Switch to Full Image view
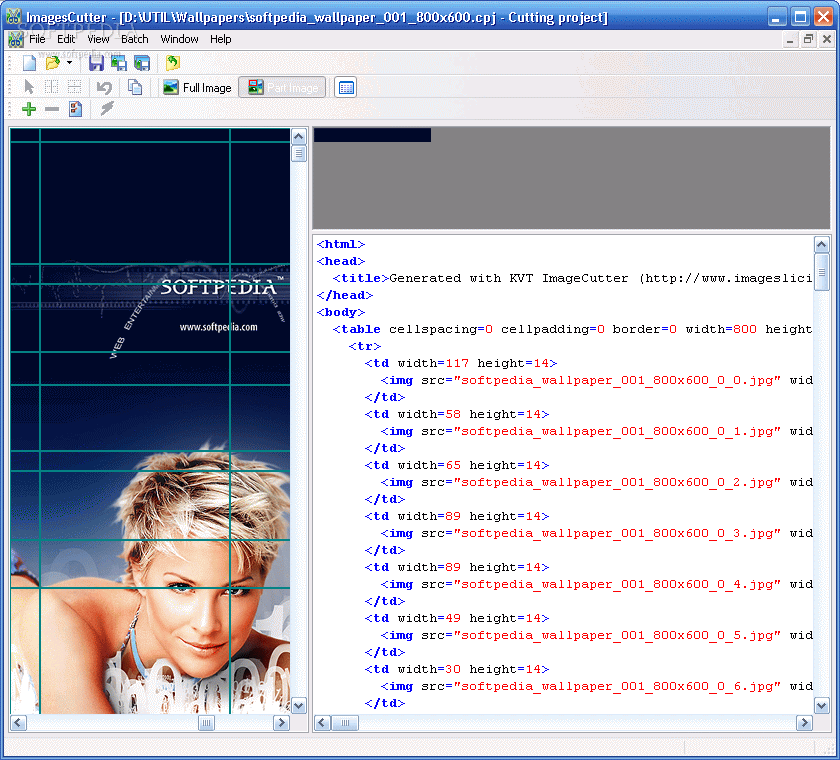The width and height of the screenshot is (840, 760). [198, 87]
